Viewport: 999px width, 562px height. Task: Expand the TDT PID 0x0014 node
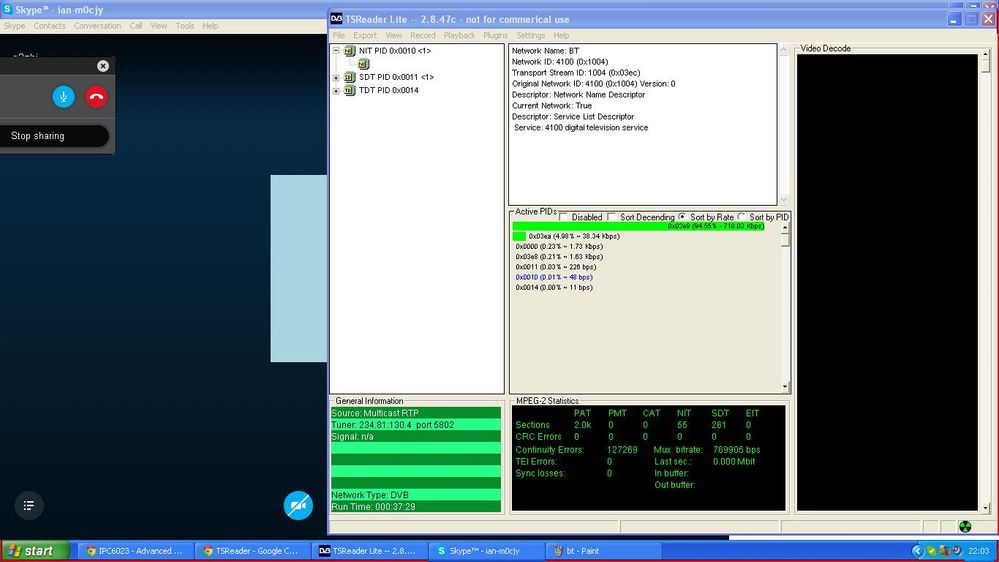tap(336, 90)
